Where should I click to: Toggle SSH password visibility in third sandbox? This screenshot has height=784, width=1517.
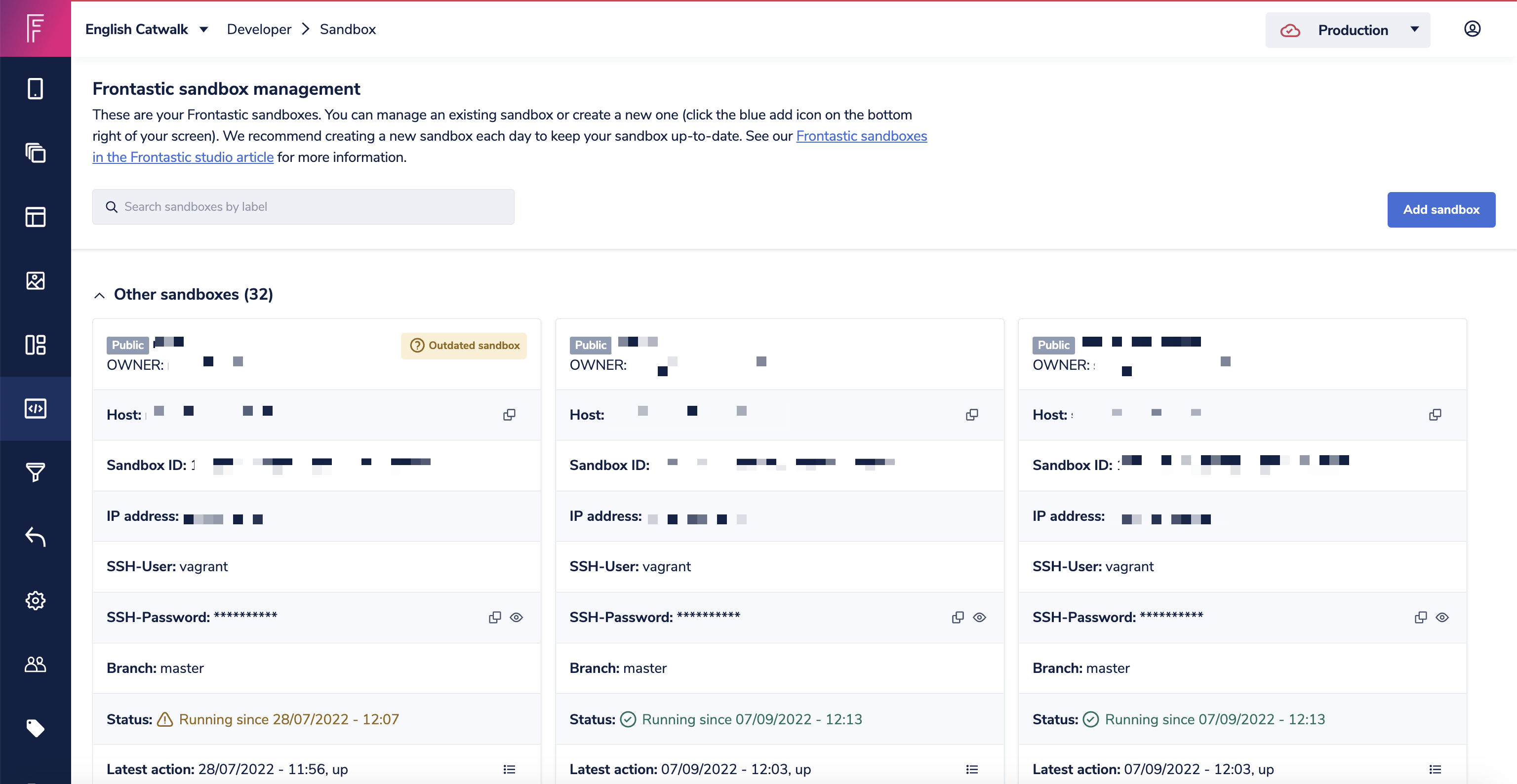click(1441, 618)
